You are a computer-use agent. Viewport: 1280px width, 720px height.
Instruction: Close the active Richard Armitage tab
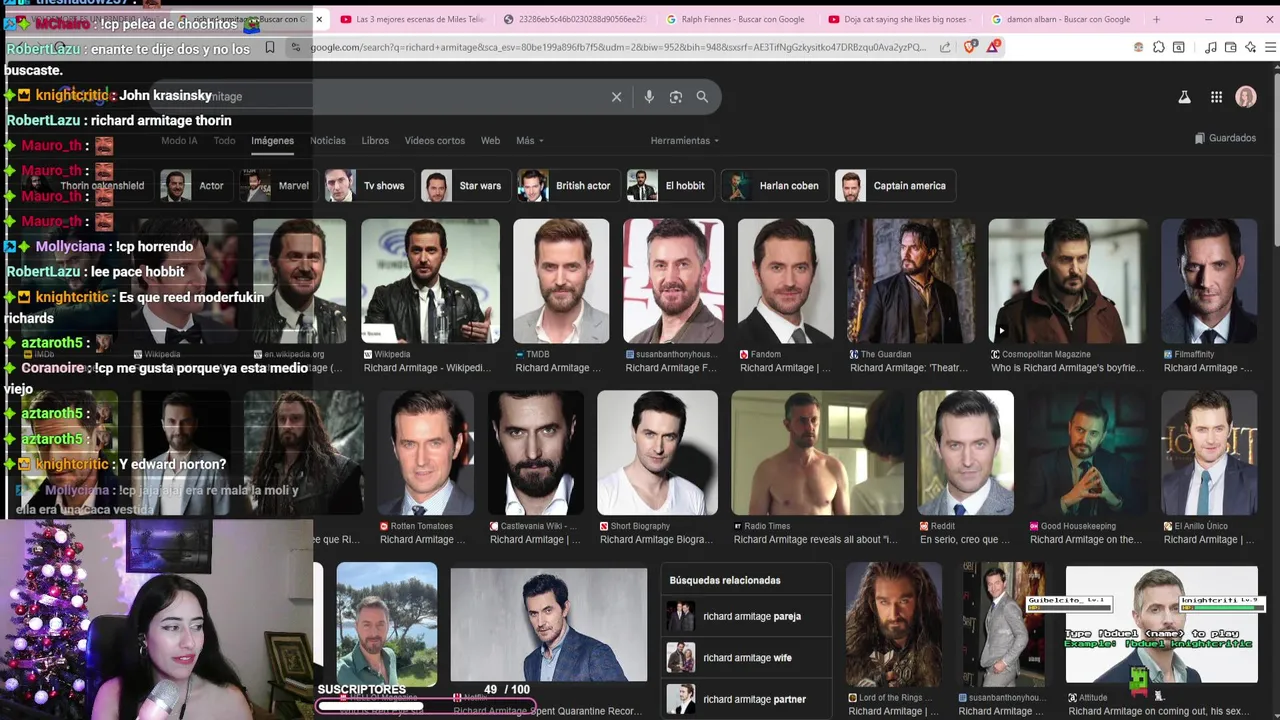[319, 19]
